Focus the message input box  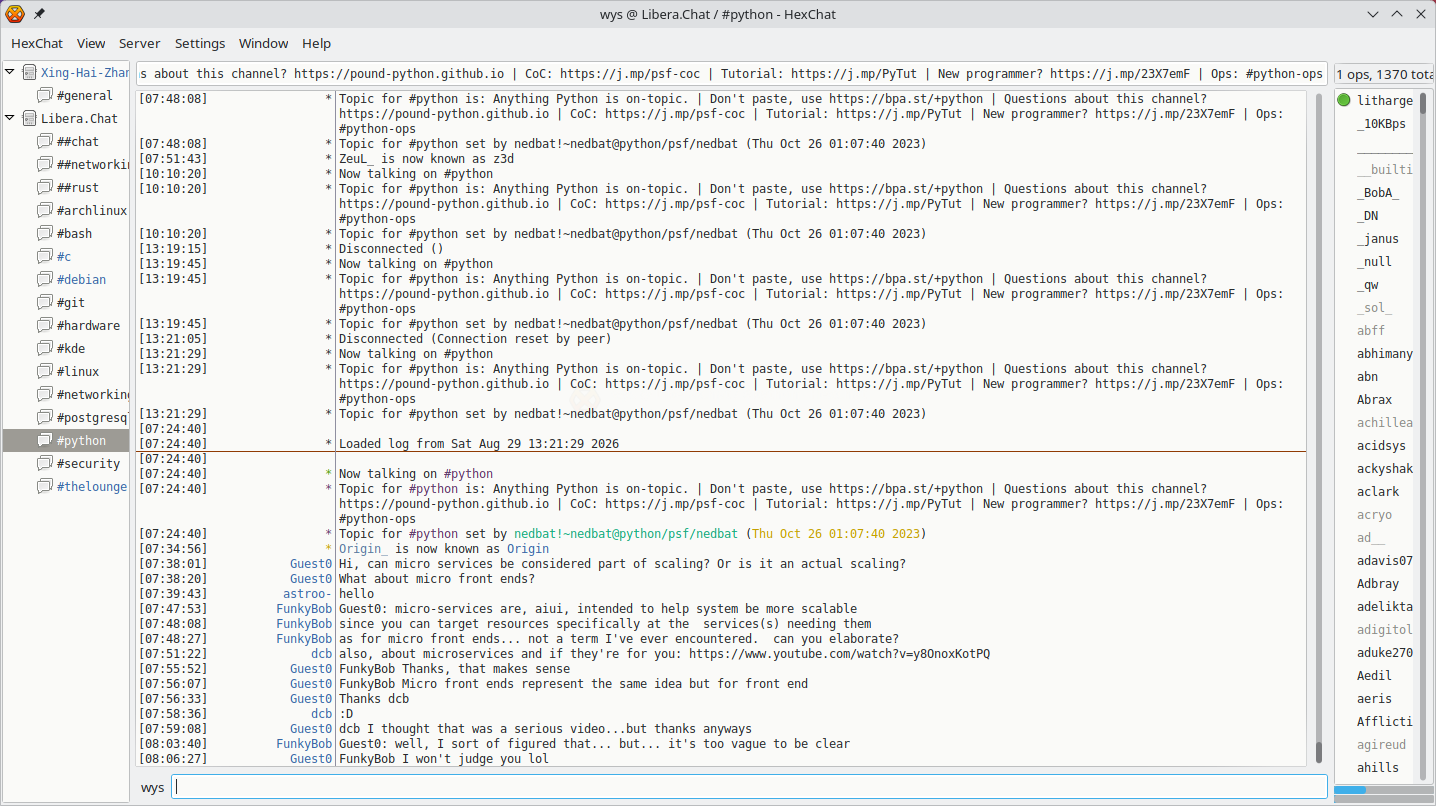point(749,787)
